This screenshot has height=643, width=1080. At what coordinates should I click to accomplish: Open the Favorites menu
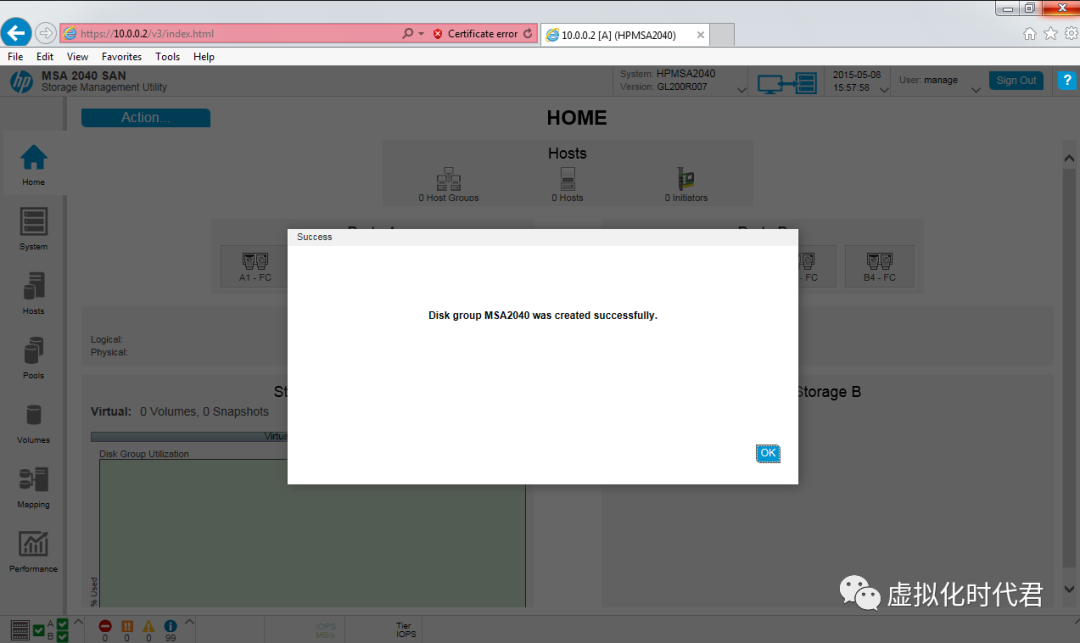point(121,56)
